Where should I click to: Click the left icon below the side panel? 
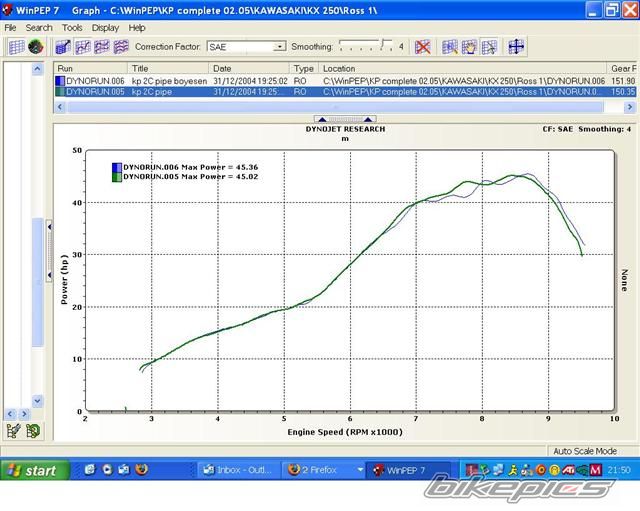14,431
